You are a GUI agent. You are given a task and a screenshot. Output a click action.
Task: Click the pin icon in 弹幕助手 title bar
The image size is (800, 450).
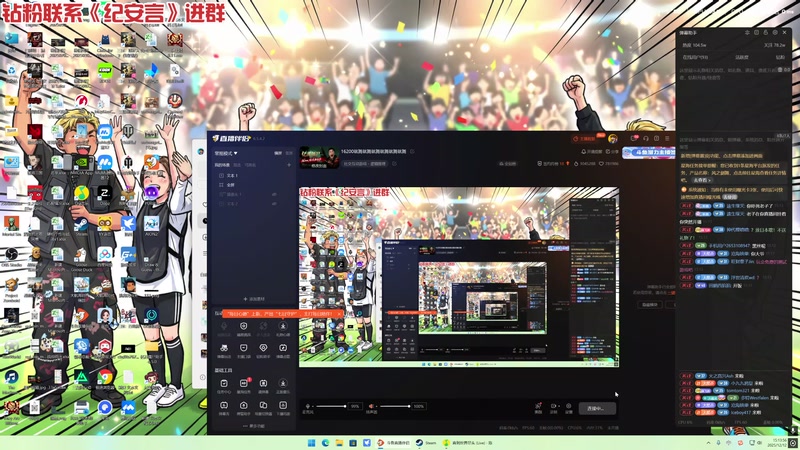pyautogui.click(x=747, y=33)
